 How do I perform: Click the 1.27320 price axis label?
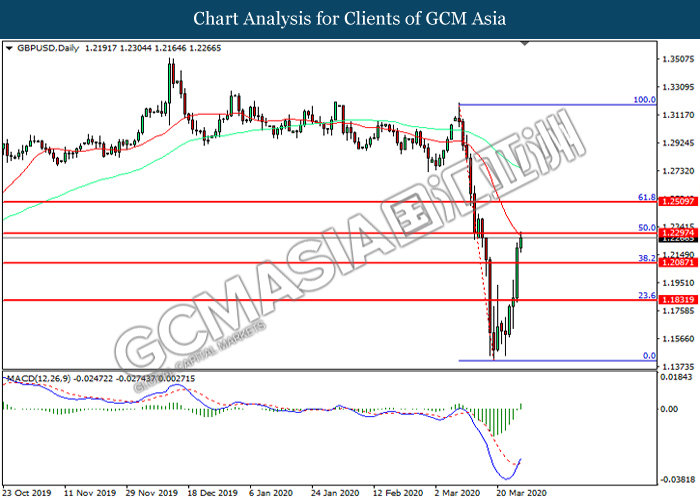coord(679,171)
